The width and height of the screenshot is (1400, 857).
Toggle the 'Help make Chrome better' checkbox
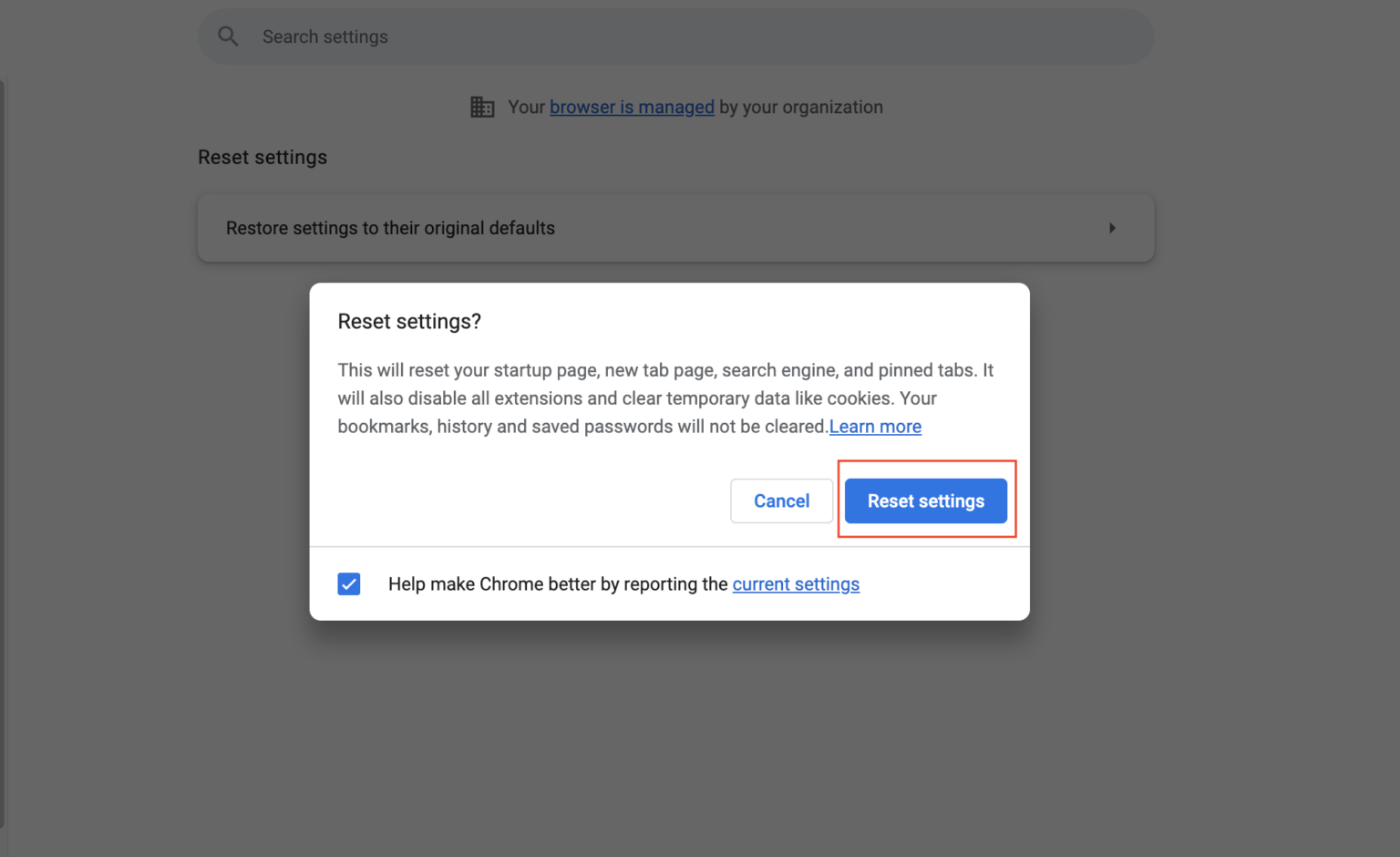coord(348,583)
